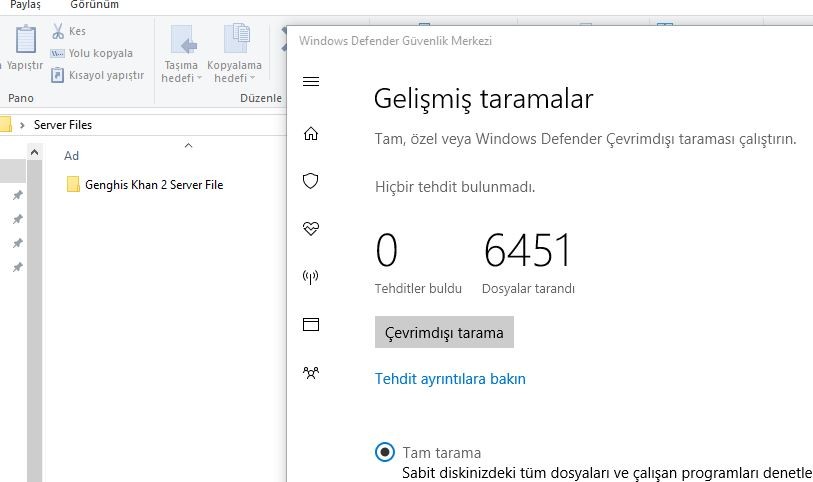Screen dimensions: 813x482
Task: Click Kes scissors icon in Explorer ribbon
Action: [x=58, y=31]
